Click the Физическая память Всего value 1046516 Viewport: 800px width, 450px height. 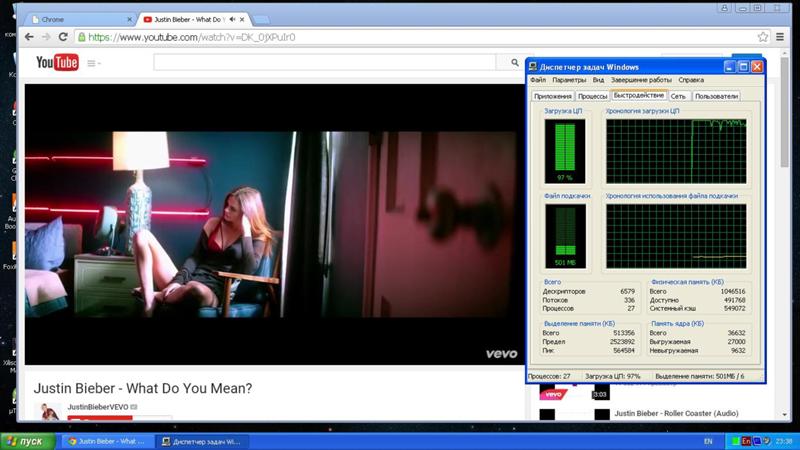tap(733, 291)
